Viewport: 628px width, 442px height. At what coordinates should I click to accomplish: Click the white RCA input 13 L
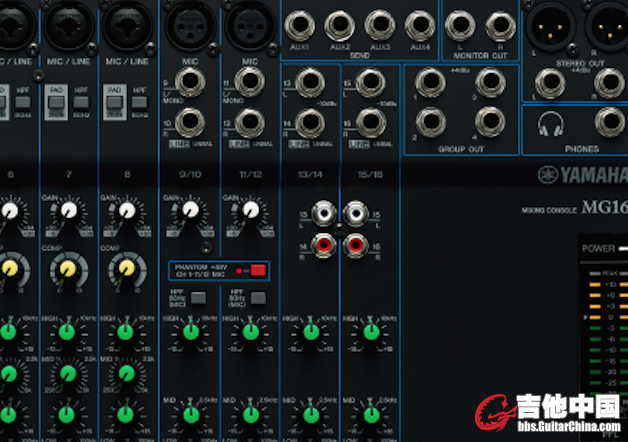322,213
